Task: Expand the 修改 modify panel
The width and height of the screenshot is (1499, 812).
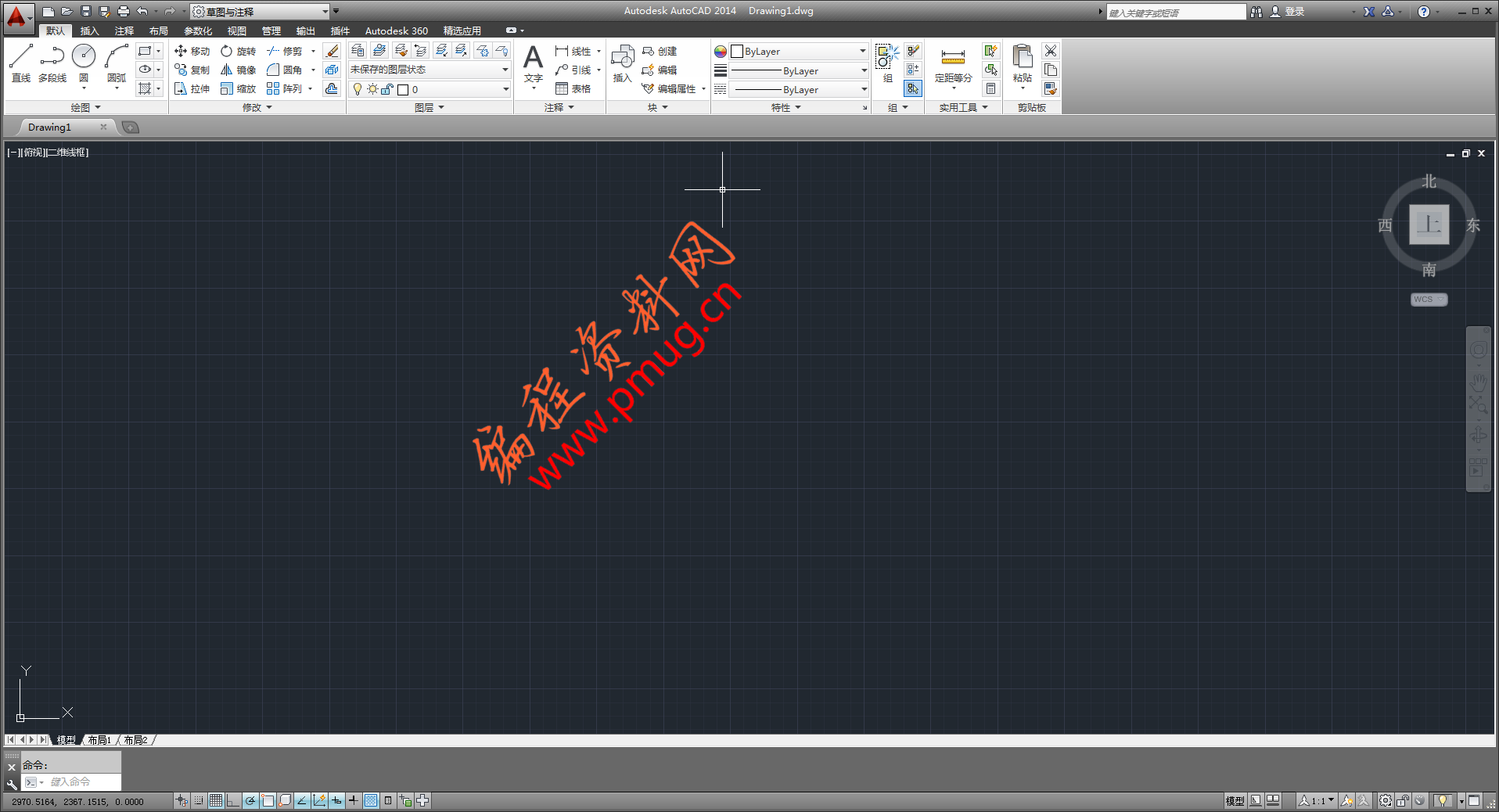Action: pos(257,107)
